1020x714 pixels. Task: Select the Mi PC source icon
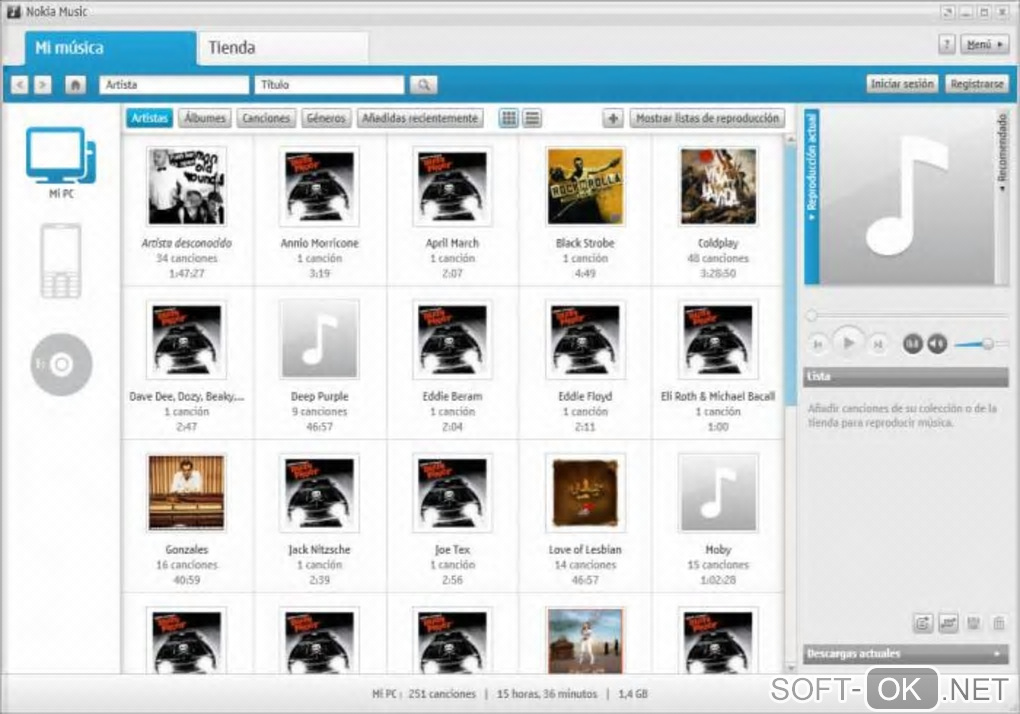click(x=61, y=156)
